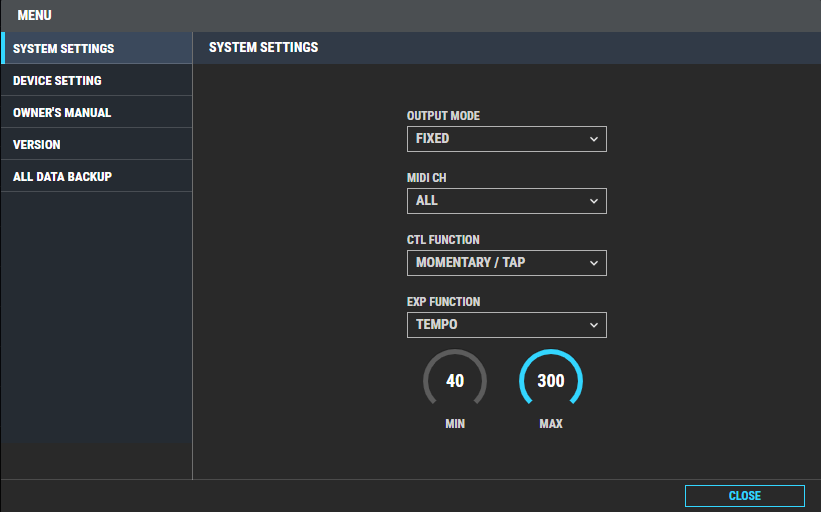This screenshot has width=821, height=512.
Task: Select the MAX tempo knob showing 300
Action: (551, 380)
